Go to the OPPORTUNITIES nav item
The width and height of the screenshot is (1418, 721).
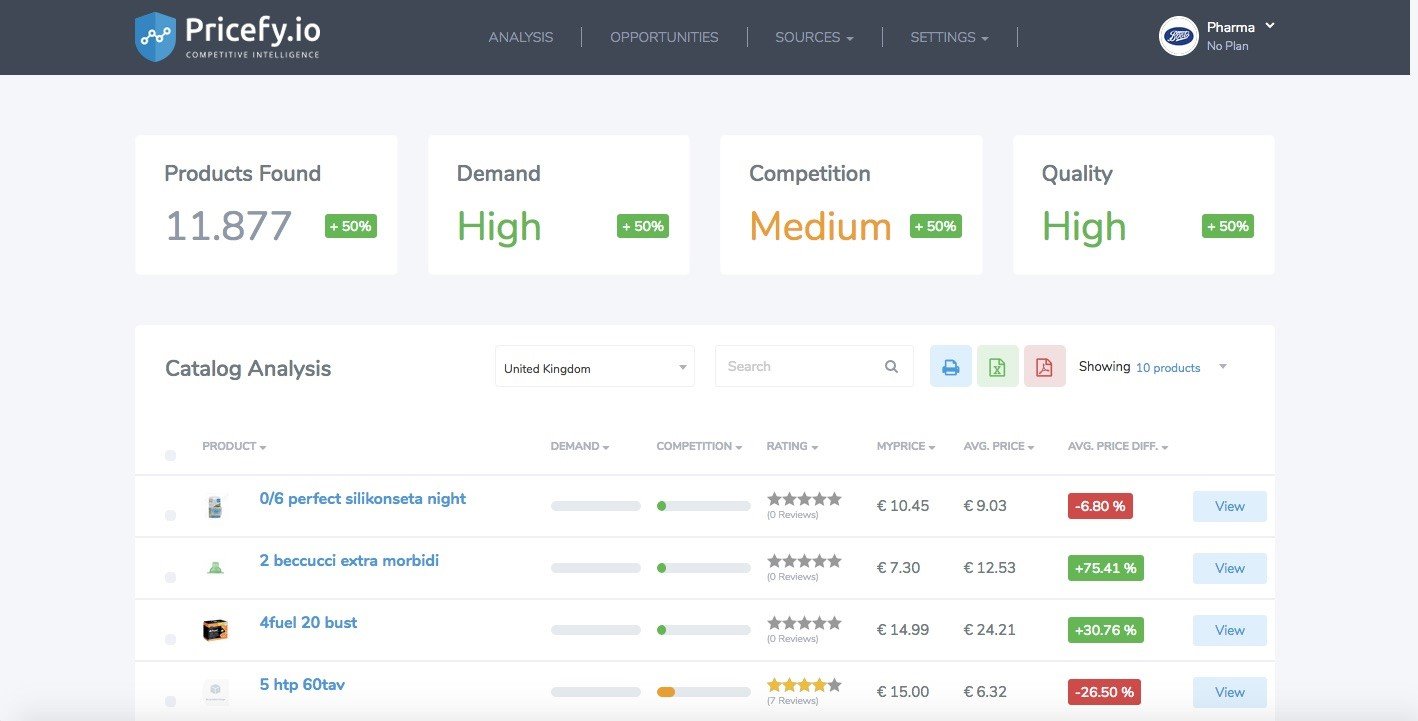coord(664,37)
